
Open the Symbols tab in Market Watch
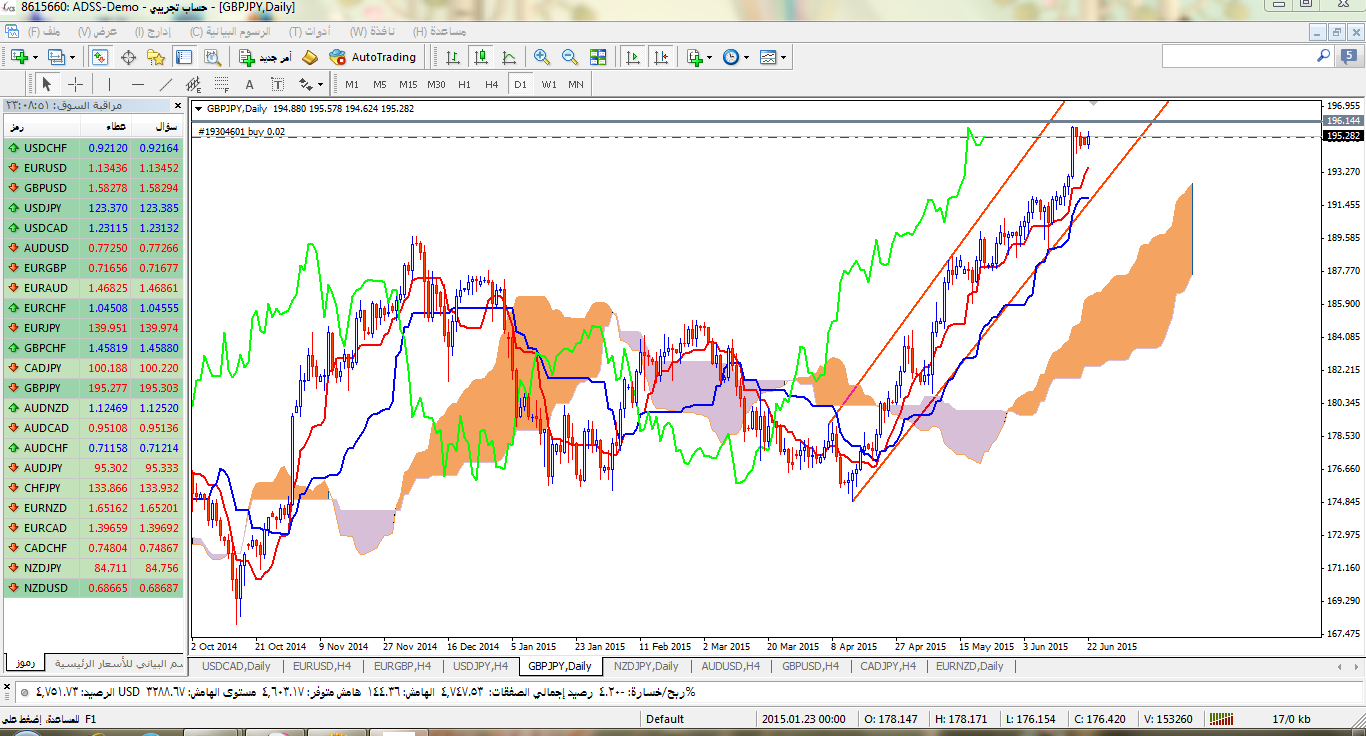coord(25,664)
